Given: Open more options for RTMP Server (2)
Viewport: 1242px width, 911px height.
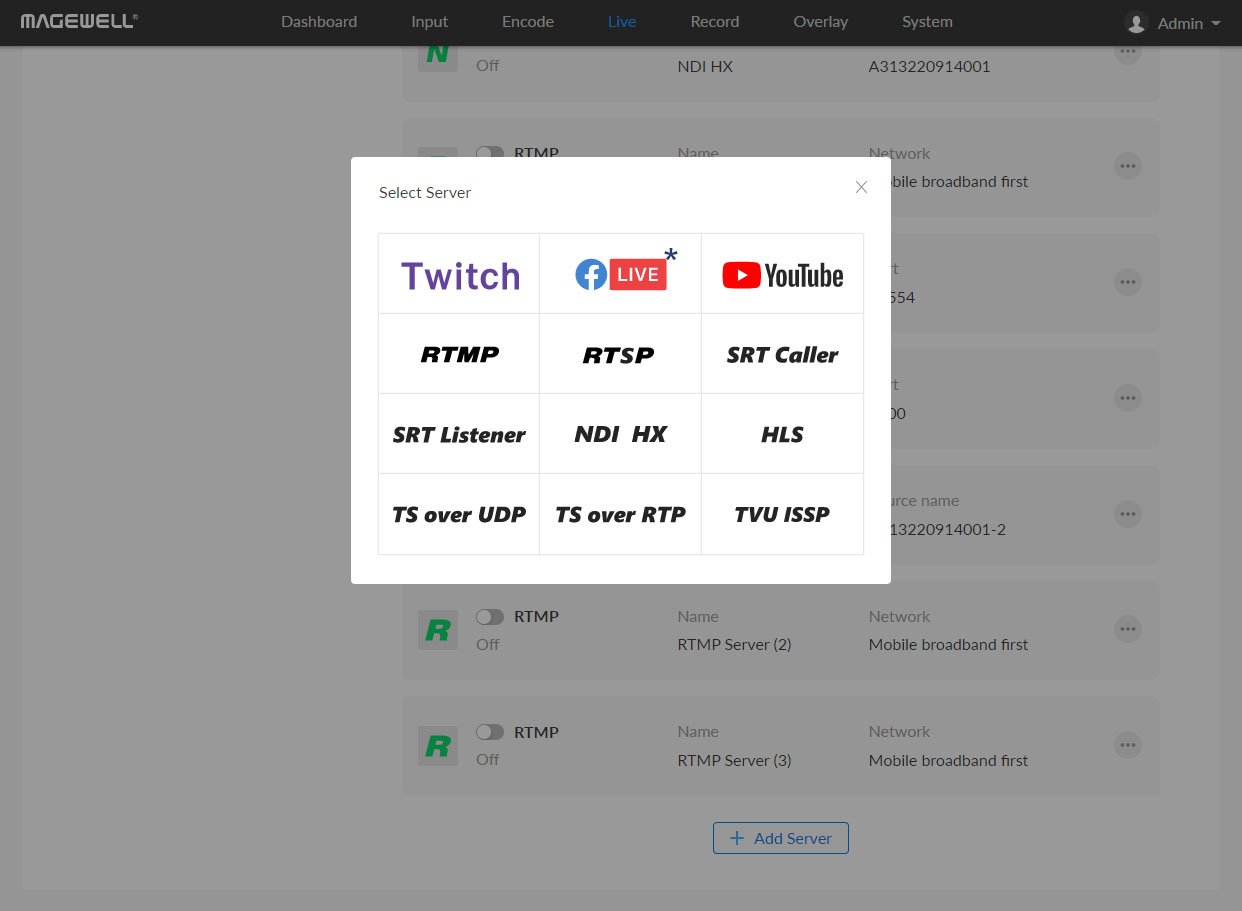Looking at the screenshot, I should click(x=1128, y=629).
